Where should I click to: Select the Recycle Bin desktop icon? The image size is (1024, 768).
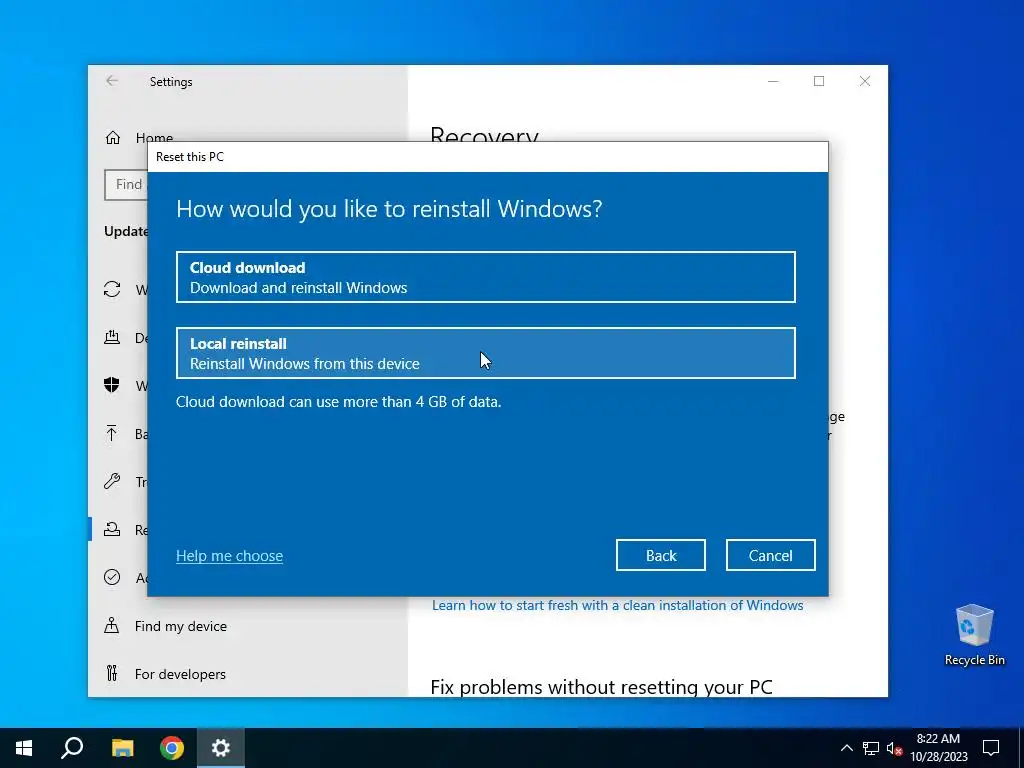pos(974,635)
